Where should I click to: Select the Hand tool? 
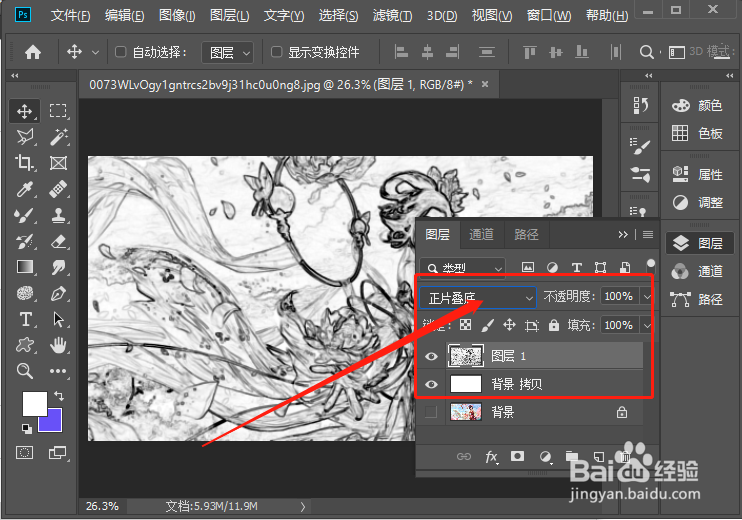58,345
